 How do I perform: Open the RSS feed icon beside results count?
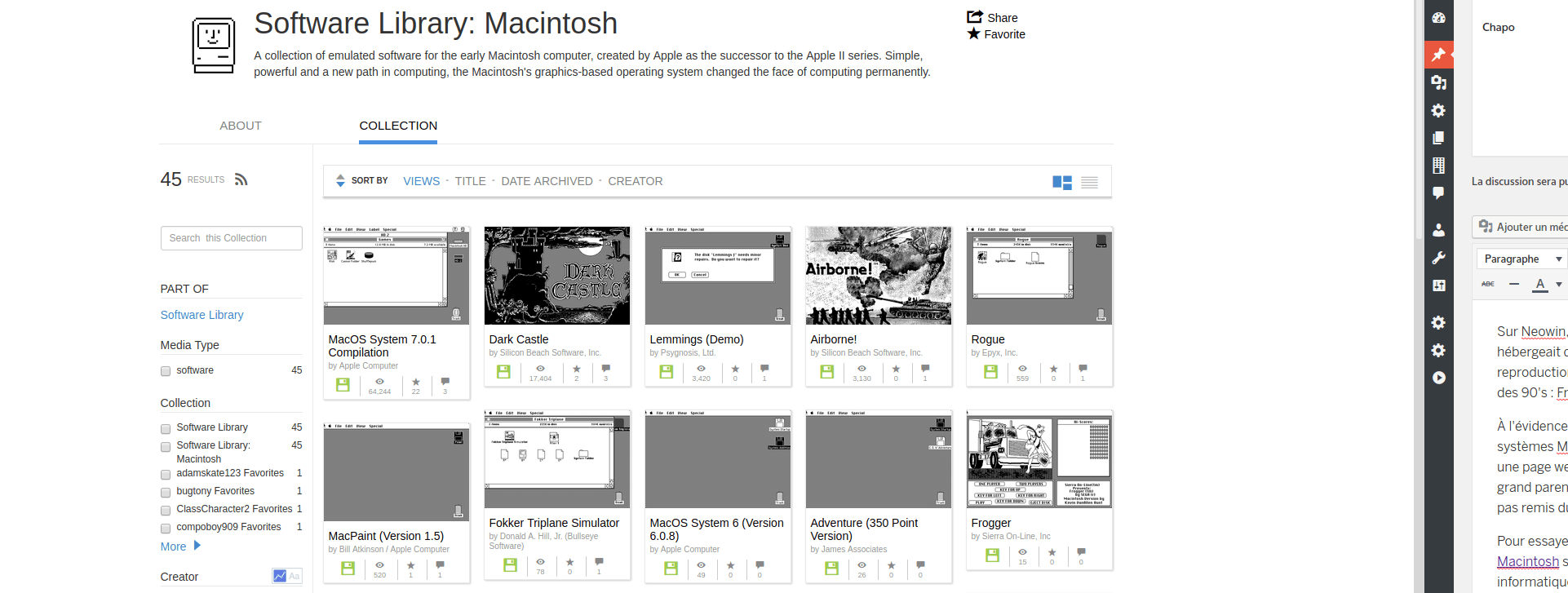point(241,179)
